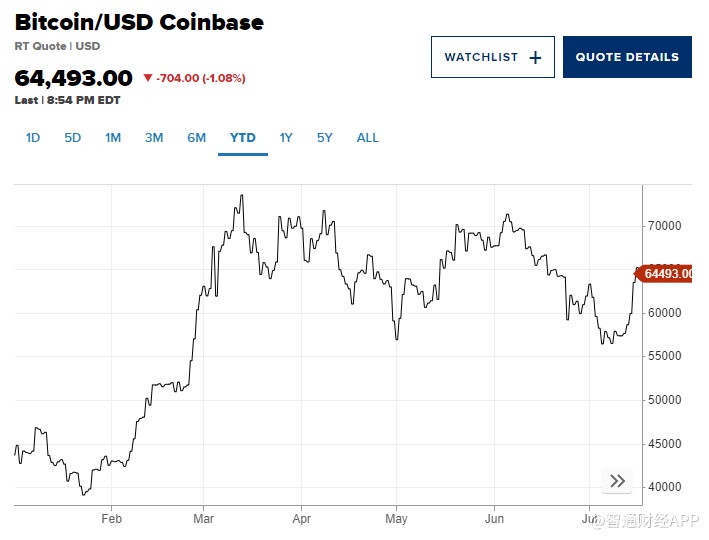Expand chart with double chevron icon

tap(617, 481)
